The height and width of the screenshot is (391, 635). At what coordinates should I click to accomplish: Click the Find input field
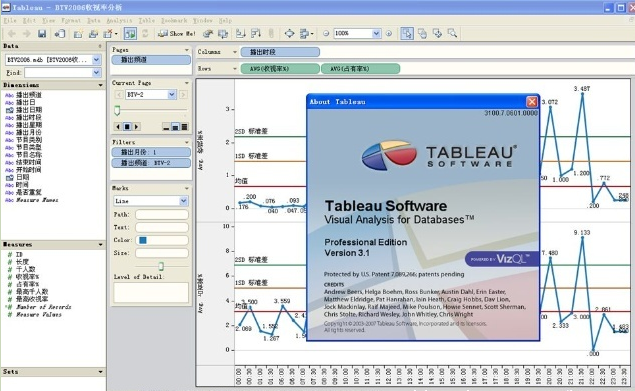(x=58, y=73)
